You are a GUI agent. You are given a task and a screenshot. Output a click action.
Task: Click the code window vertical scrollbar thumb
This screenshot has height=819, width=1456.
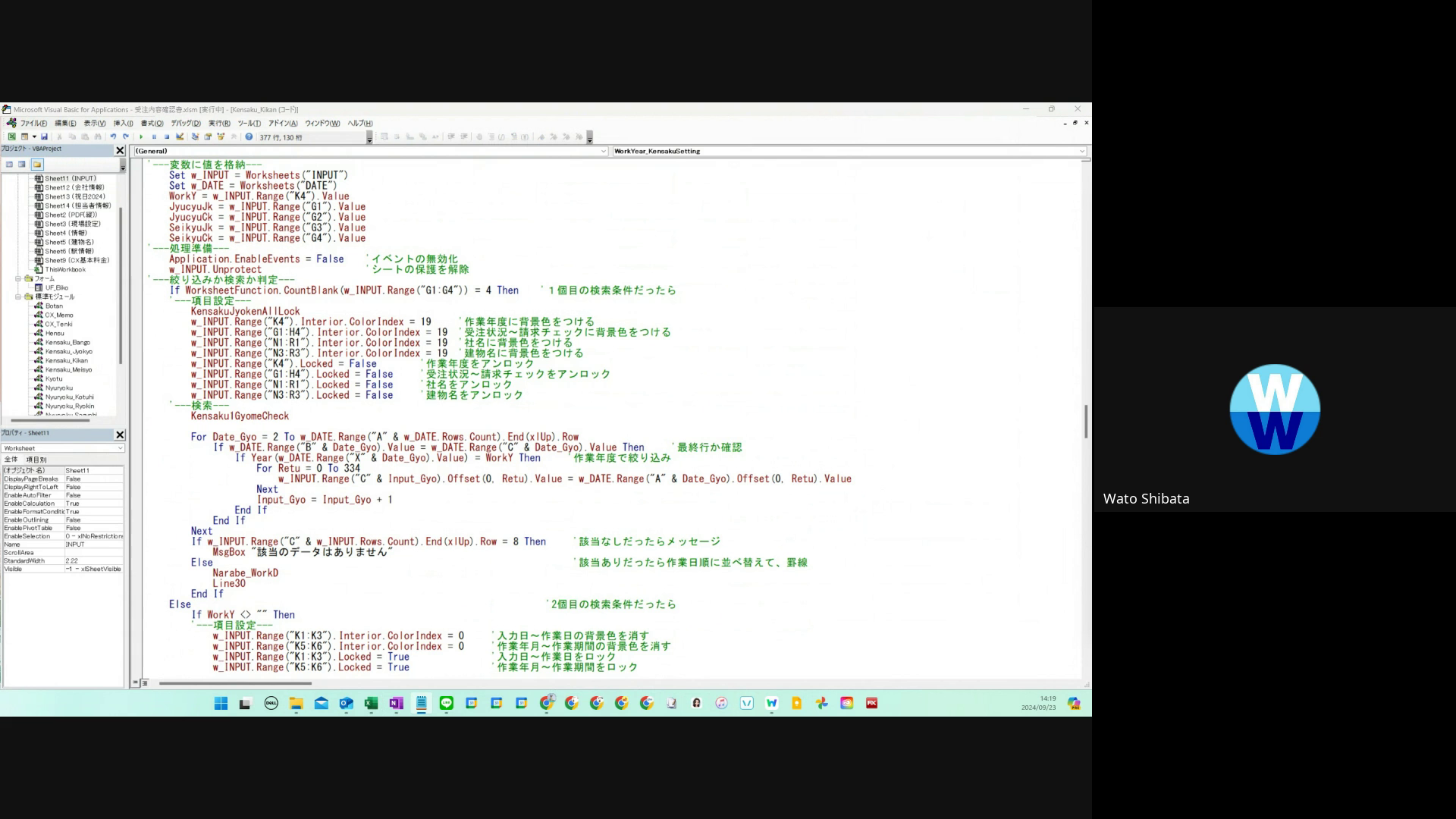pyautogui.click(x=1086, y=421)
